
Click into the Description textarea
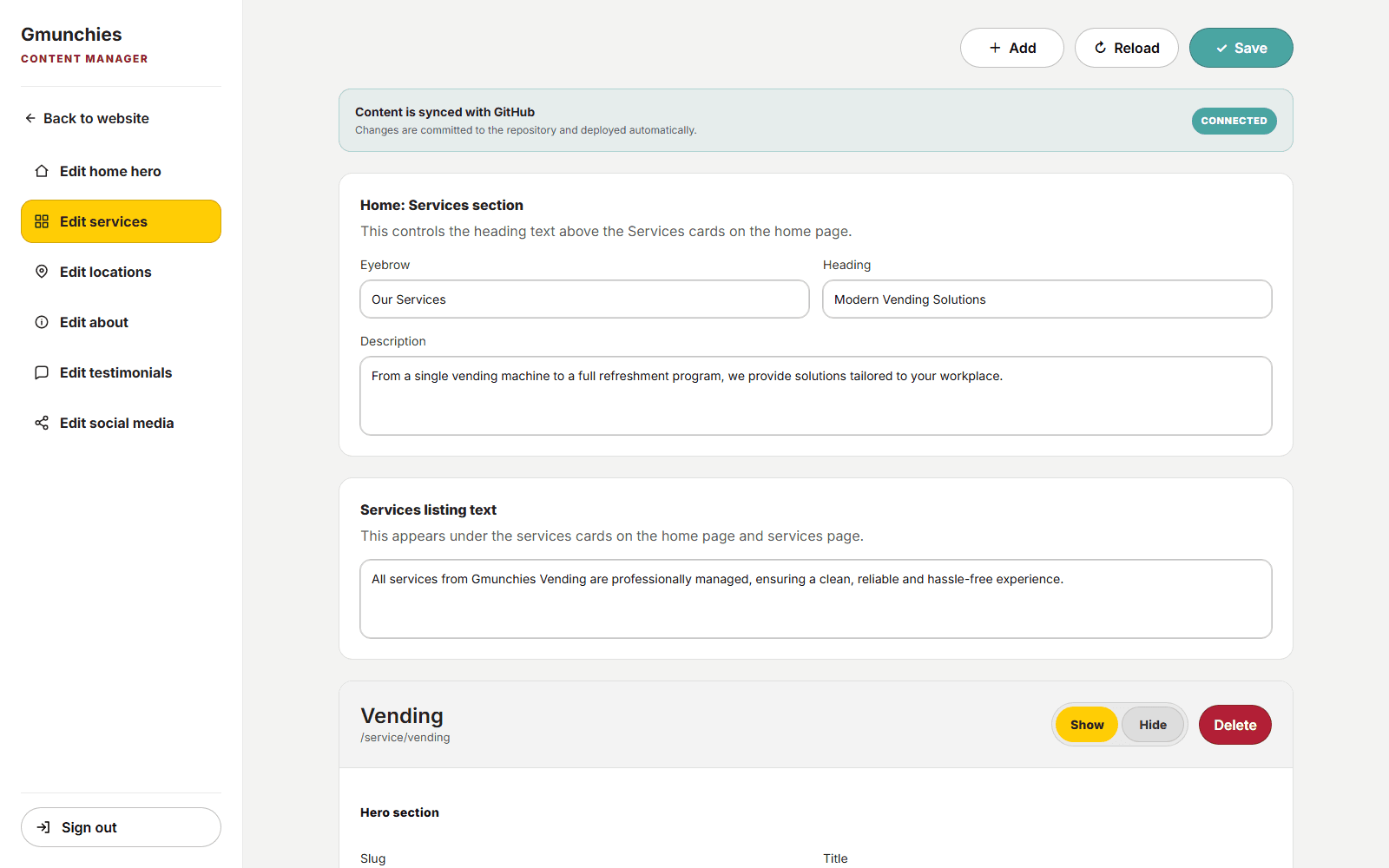pyautogui.click(x=816, y=396)
